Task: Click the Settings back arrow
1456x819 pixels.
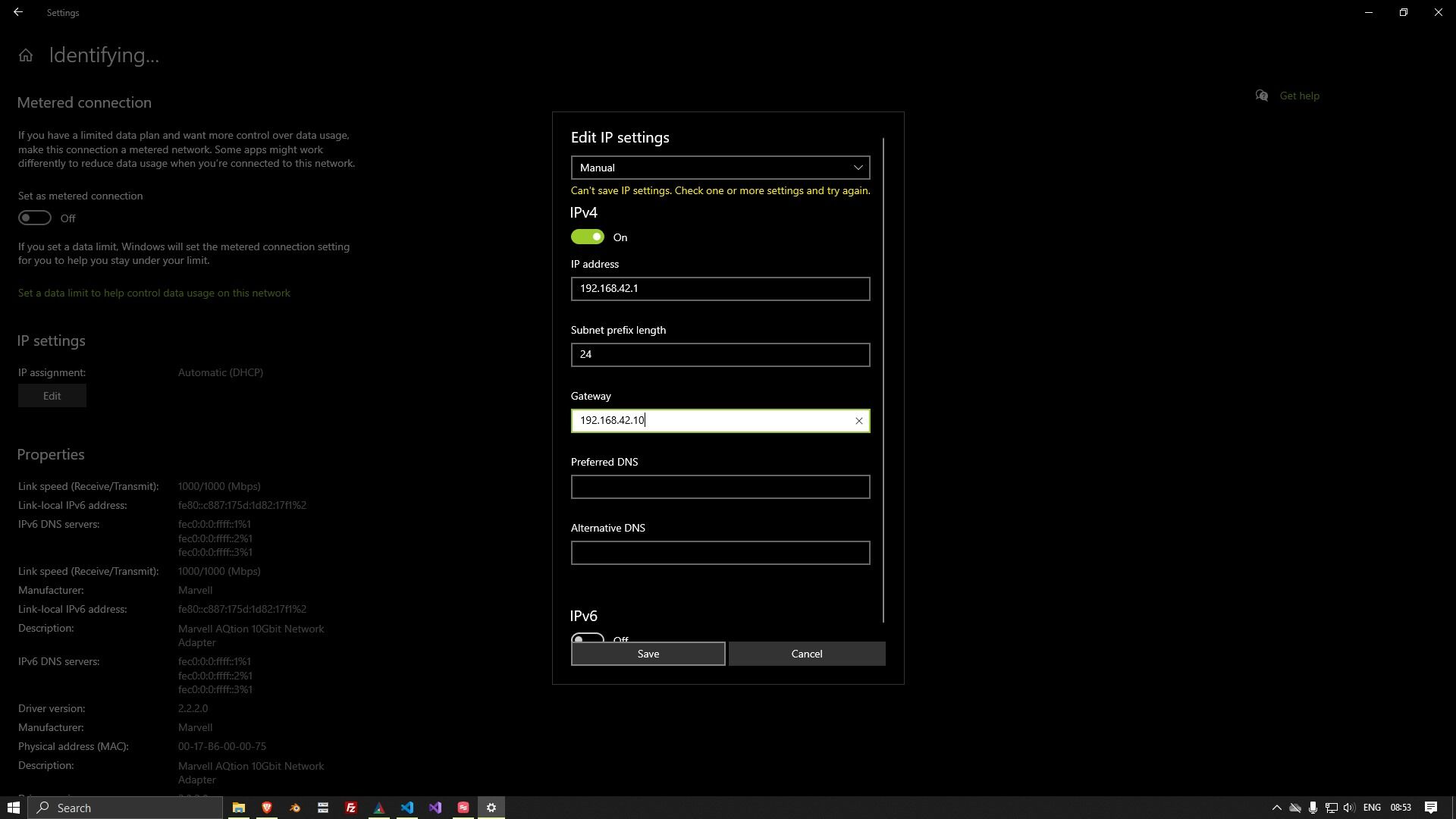Action: click(x=17, y=12)
